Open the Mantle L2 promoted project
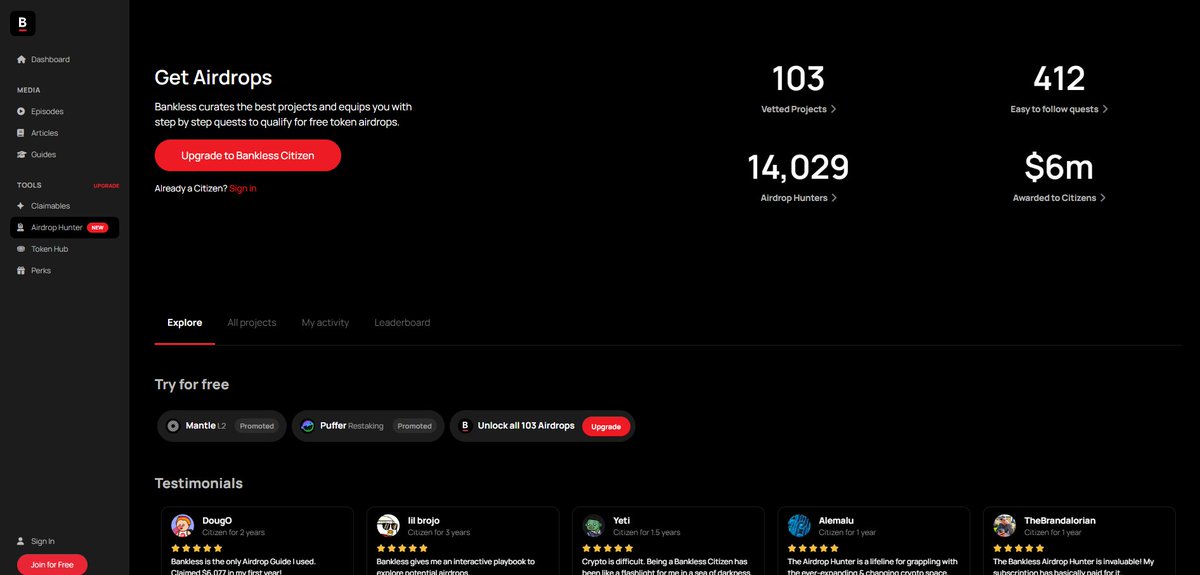Screen dimensions: 1200x575 [x=222, y=426]
